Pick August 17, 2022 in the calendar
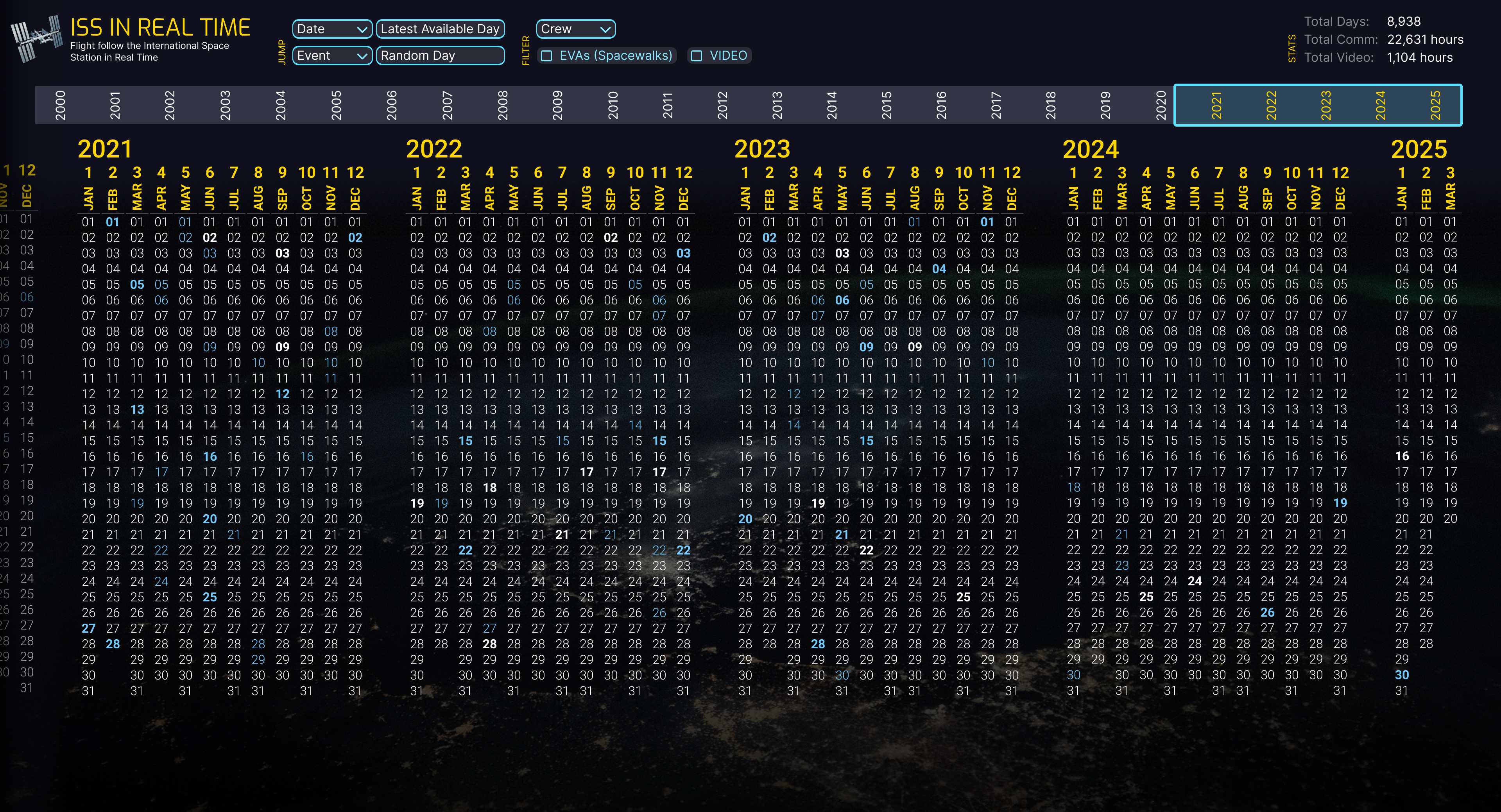The image size is (1501, 812). [587, 472]
